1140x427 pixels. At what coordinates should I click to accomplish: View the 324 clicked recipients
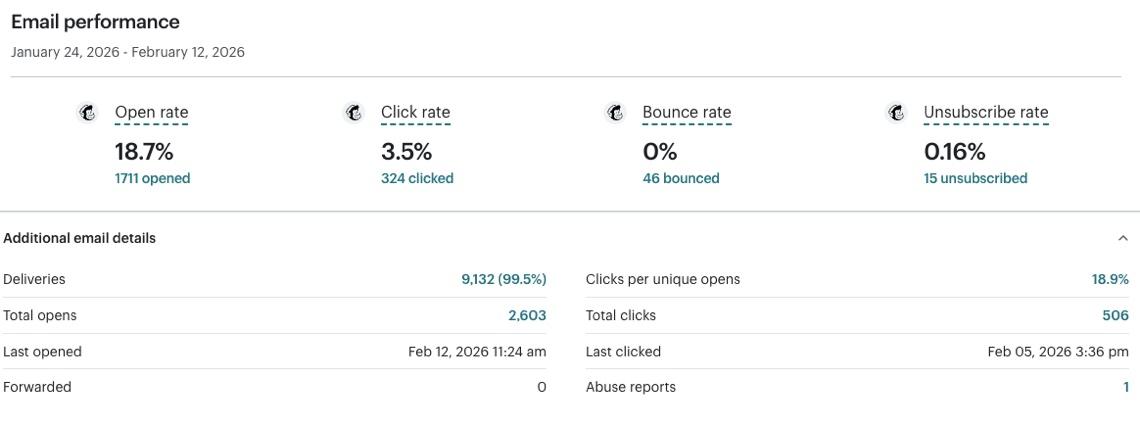[417, 179]
